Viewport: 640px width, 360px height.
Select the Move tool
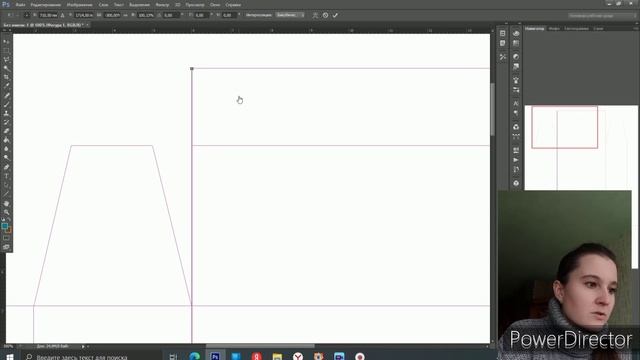(6, 42)
